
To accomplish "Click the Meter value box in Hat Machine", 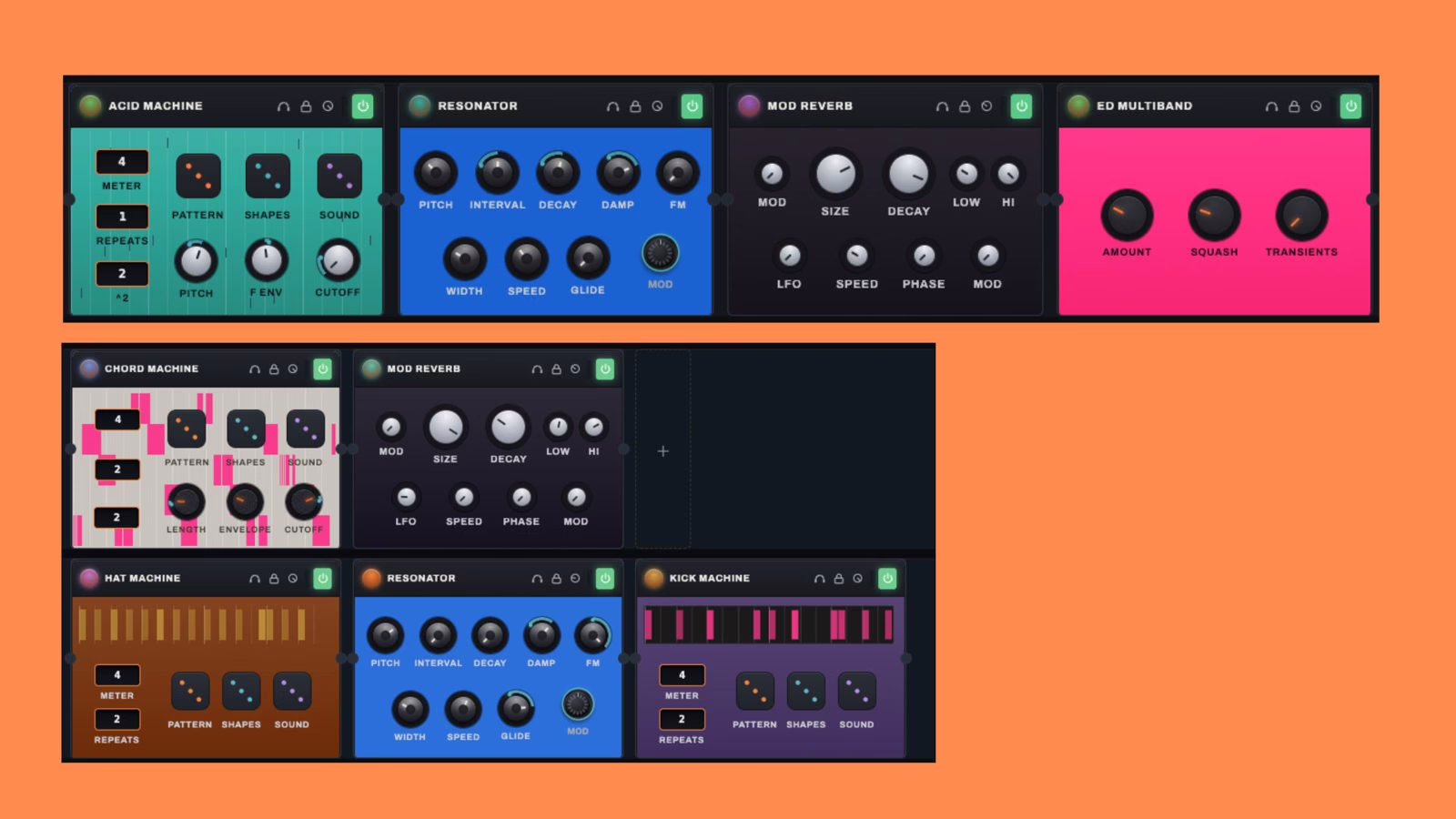I will pos(117,675).
